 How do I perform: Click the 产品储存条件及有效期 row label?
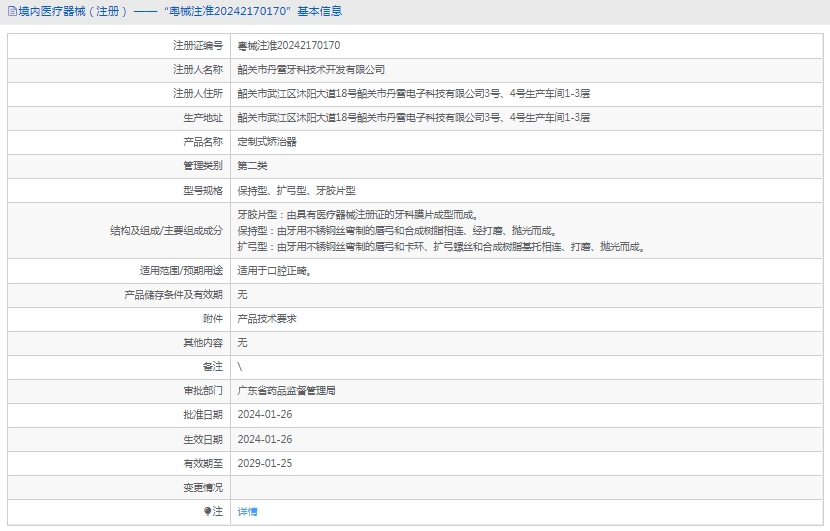click(172, 294)
